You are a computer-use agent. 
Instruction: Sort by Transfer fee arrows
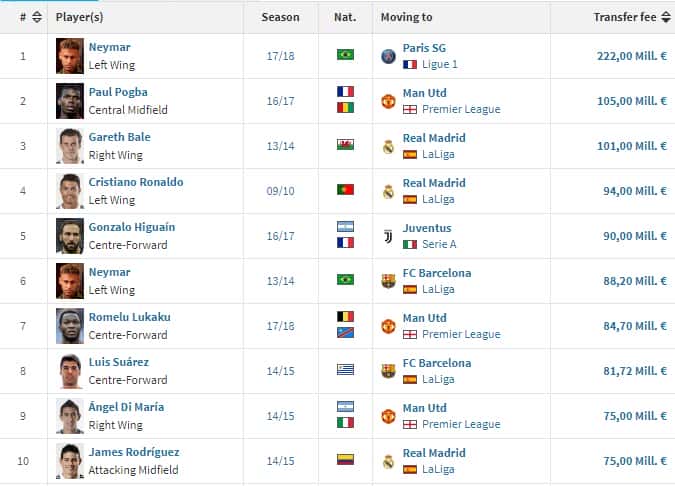(666, 17)
